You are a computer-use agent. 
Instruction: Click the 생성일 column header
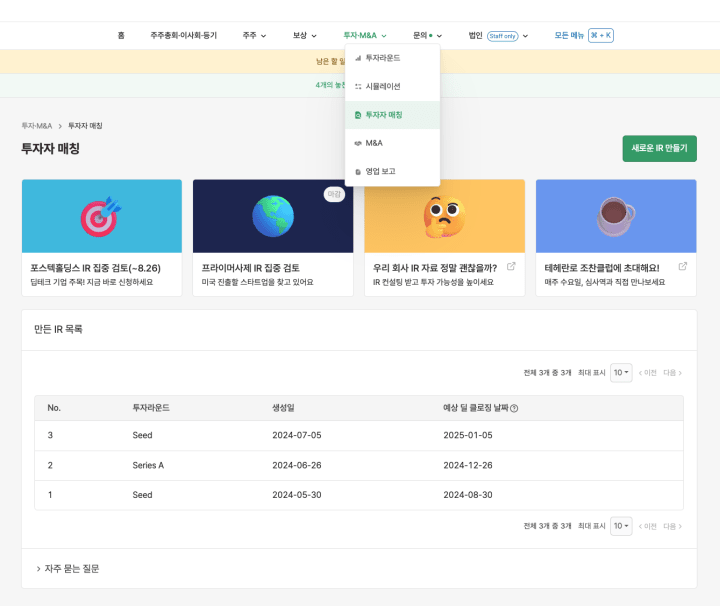point(283,408)
